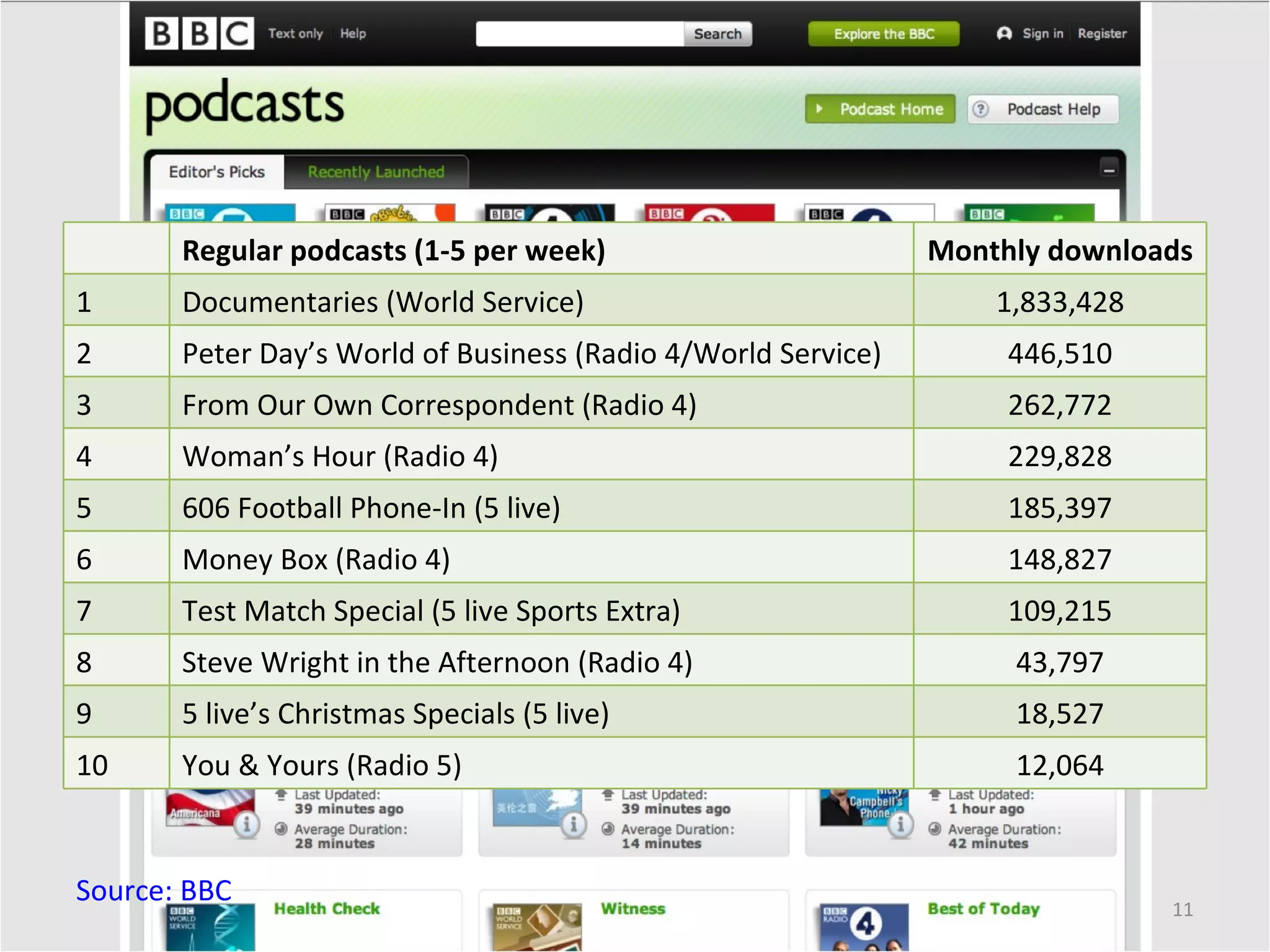Click slide page number 11
Viewport: 1270px width, 952px height.
pyautogui.click(x=1183, y=909)
